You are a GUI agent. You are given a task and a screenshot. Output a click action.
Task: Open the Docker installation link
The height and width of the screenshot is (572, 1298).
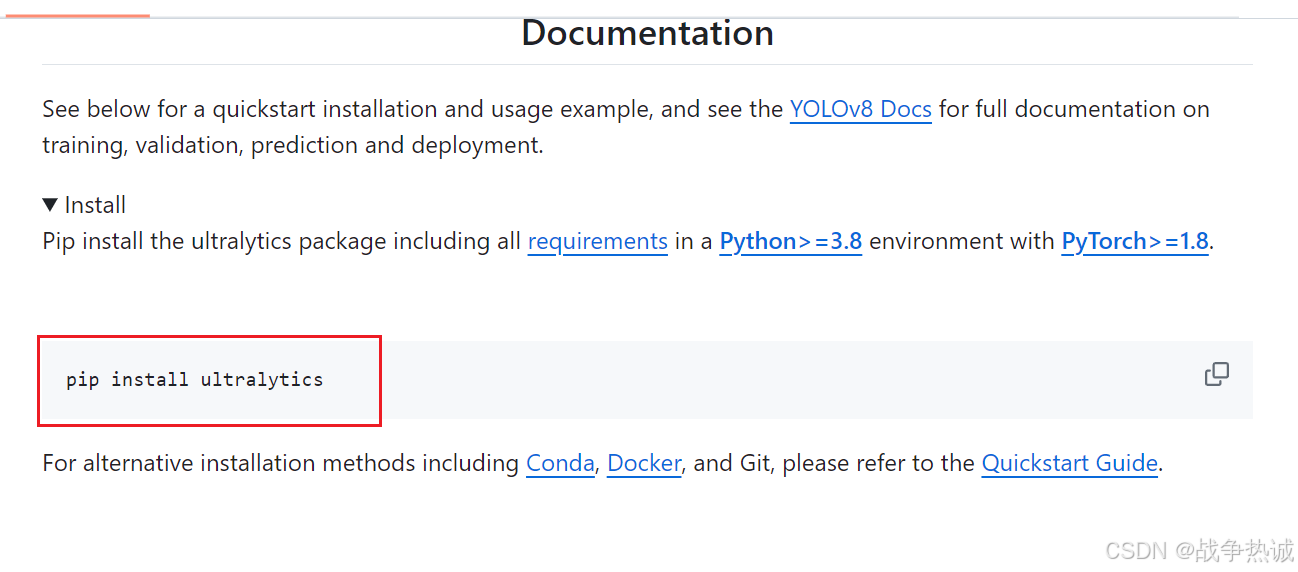click(x=644, y=463)
